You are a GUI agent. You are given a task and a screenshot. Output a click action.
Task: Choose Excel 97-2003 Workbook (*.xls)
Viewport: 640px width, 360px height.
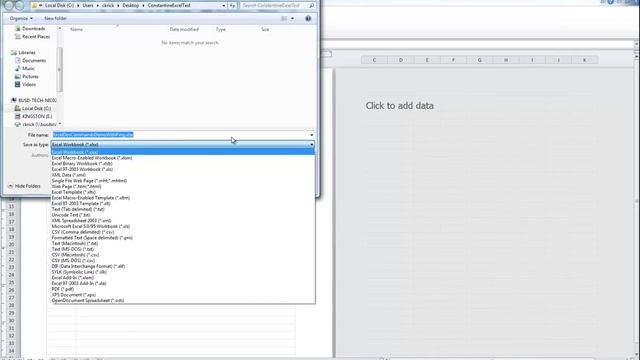[182, 169]
